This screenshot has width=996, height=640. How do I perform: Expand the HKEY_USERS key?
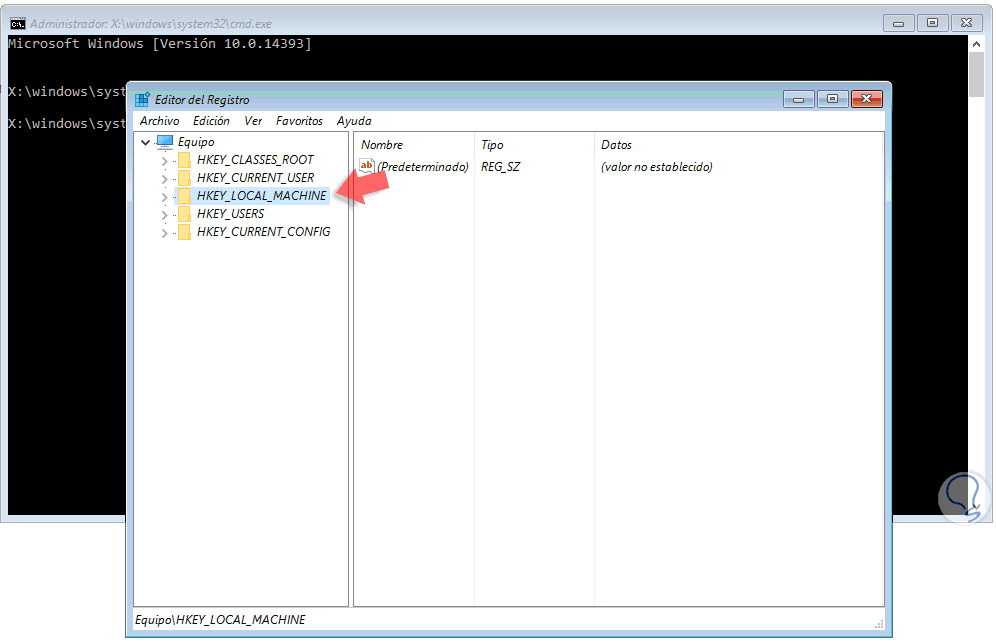pyautogui.click(x=165, y=215)
